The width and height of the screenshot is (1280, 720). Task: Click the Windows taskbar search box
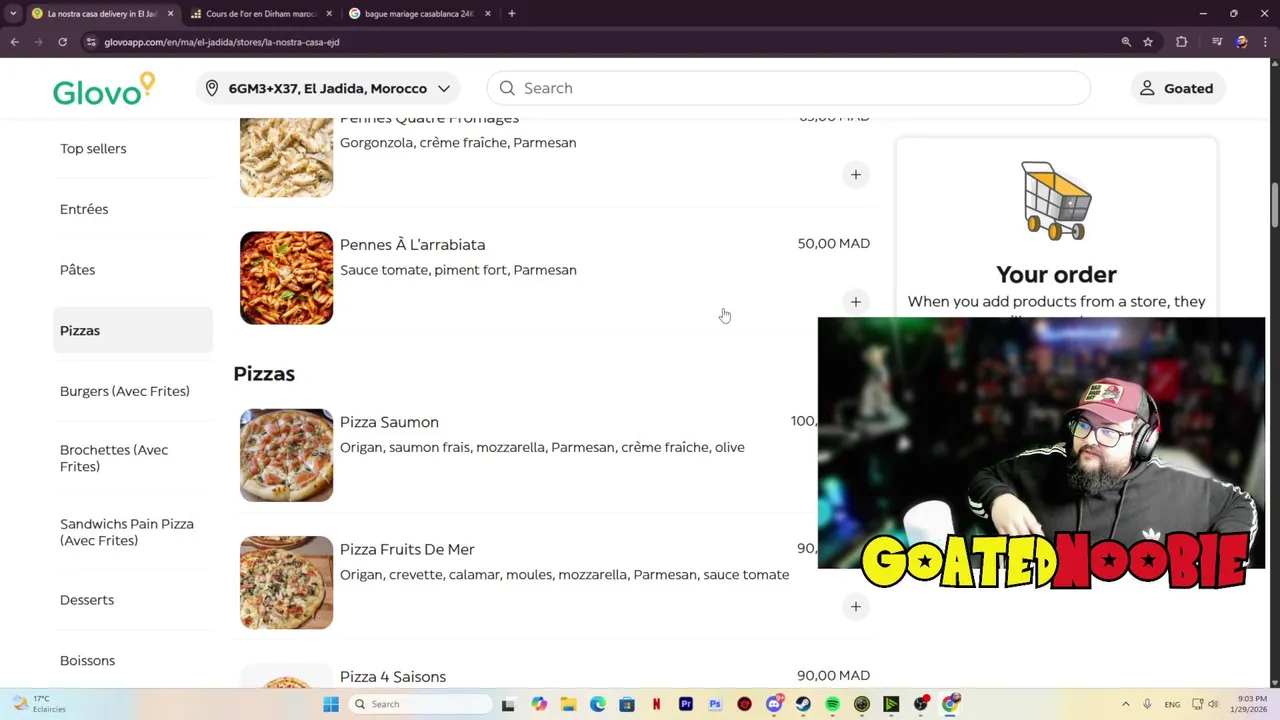(420, 704)
